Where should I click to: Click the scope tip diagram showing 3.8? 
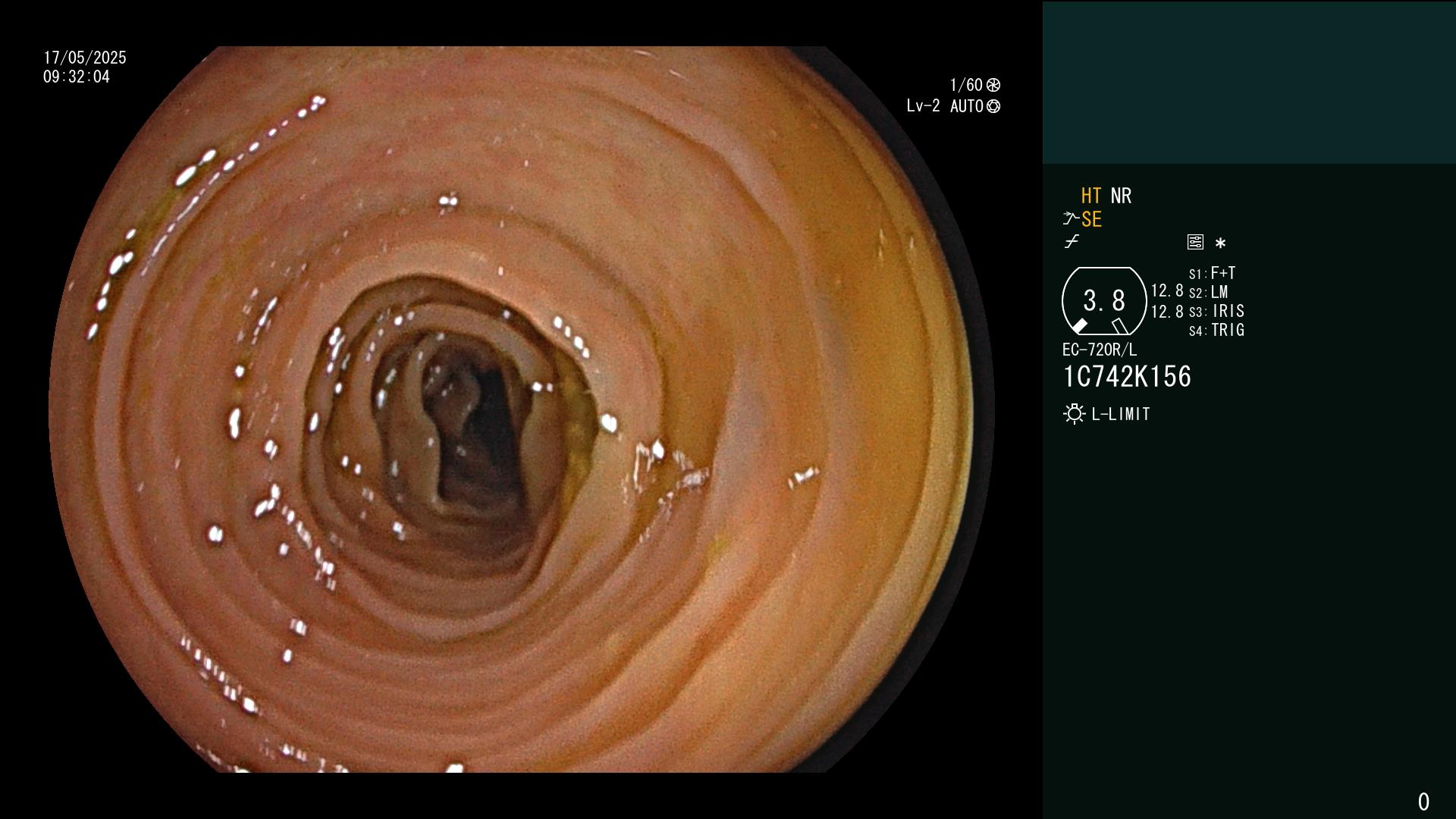click(x=1104, y=301)
